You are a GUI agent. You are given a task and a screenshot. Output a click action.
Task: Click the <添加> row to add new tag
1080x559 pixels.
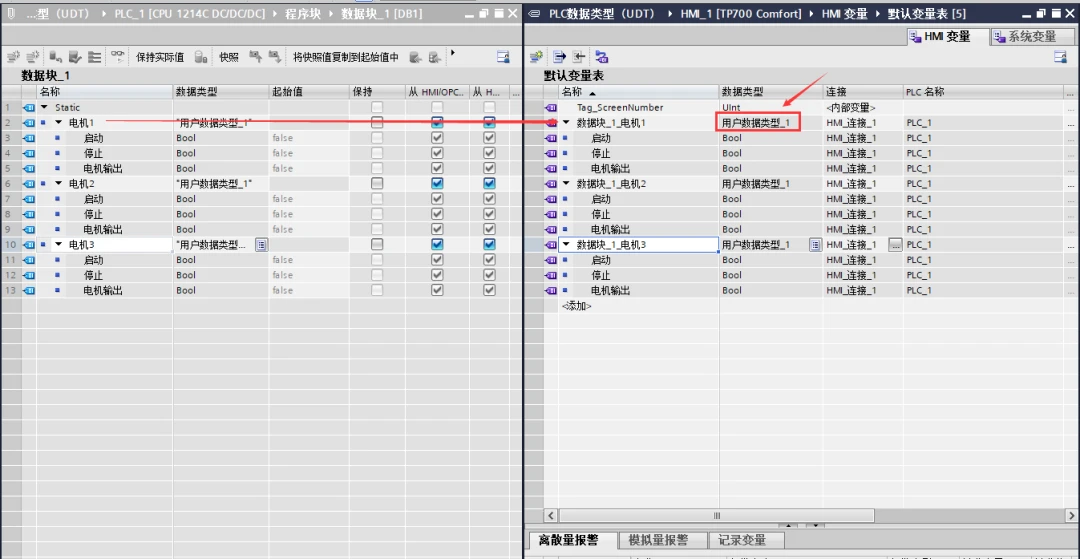(577, 306)
